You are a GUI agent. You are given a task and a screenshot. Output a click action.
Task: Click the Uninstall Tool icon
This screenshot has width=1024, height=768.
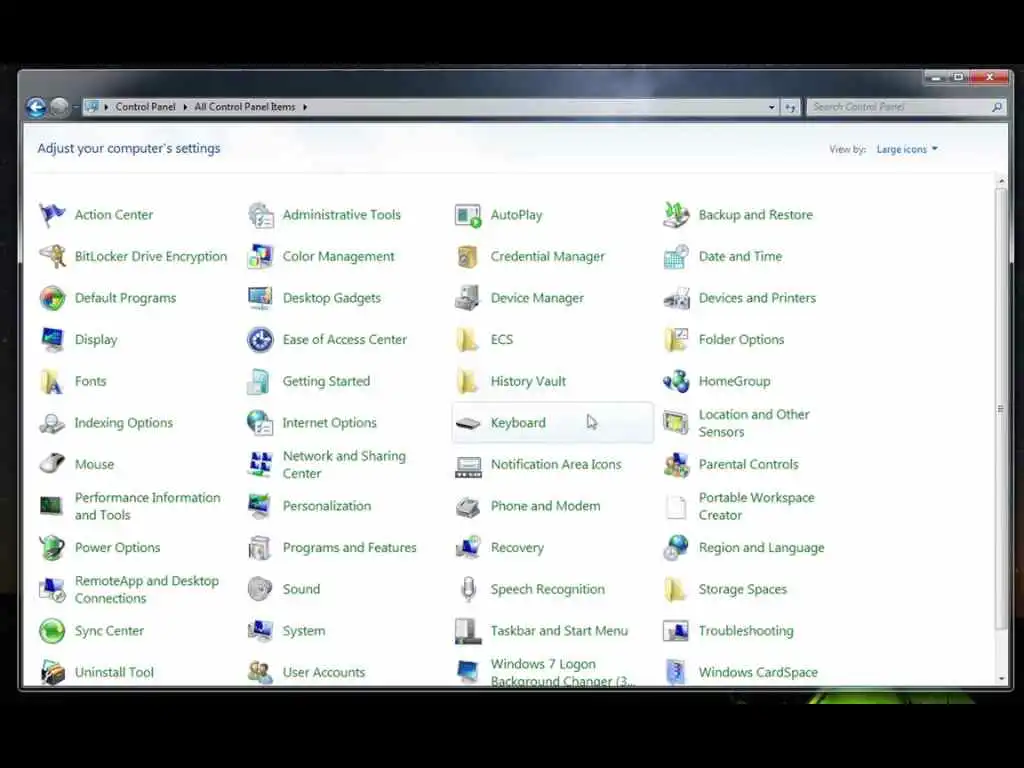click(52, 672)
